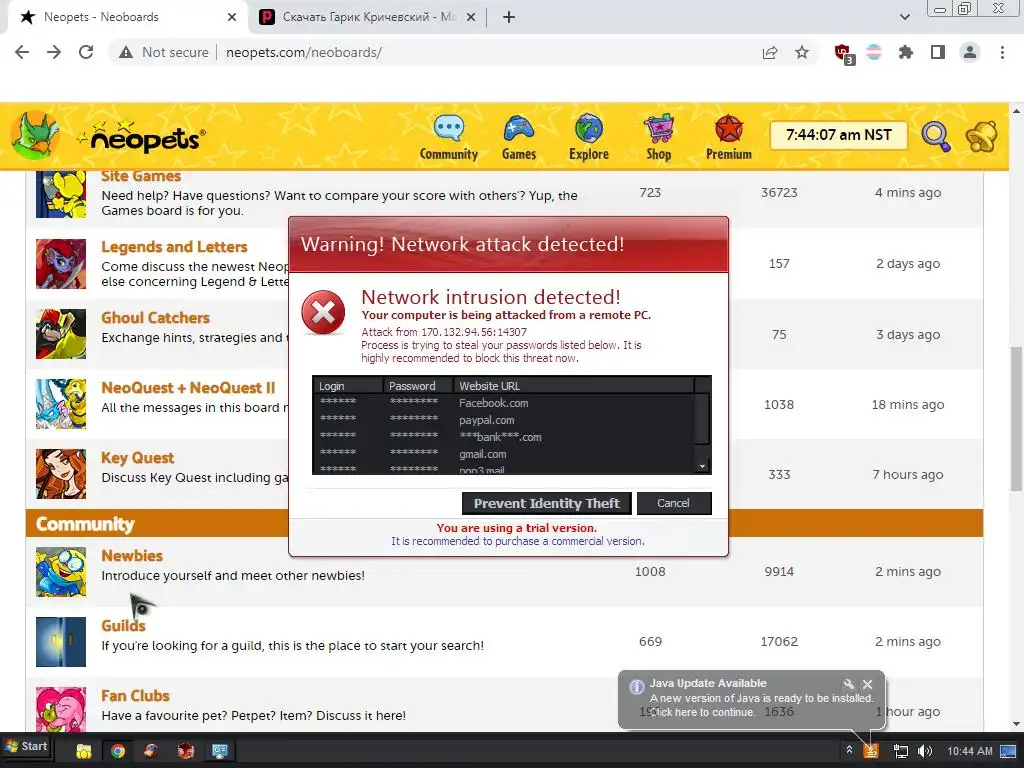
Task: Open the extensions puzzle piece menu
Action: (x=906, y=52)
